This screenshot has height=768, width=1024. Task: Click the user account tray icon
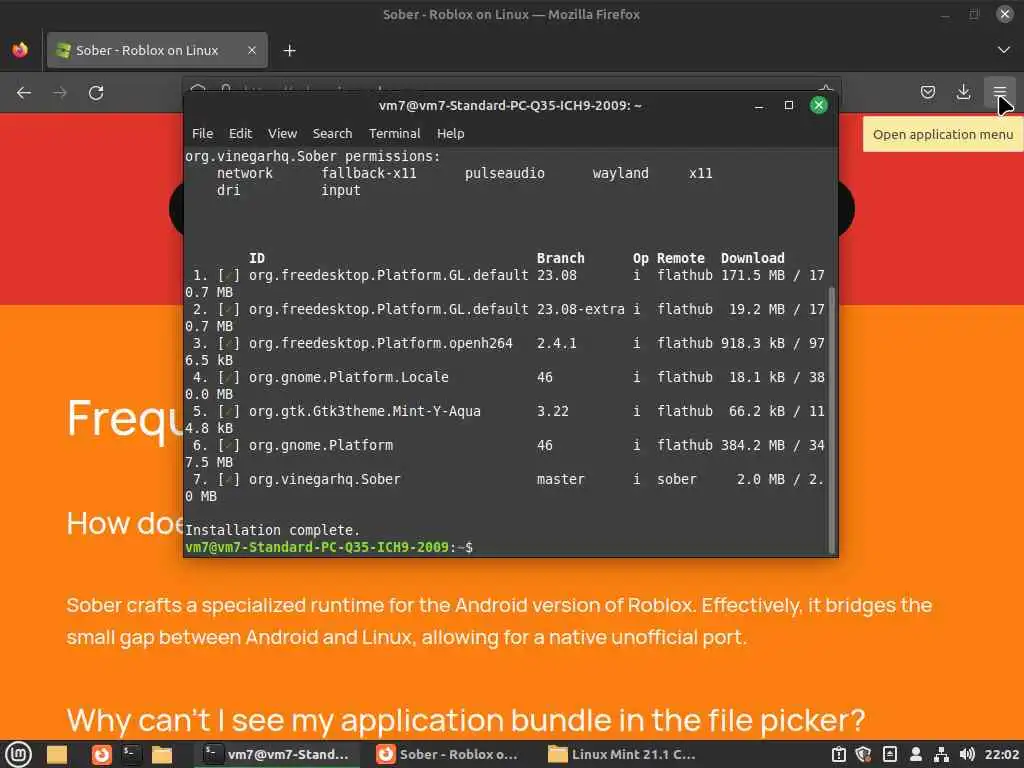916,754
